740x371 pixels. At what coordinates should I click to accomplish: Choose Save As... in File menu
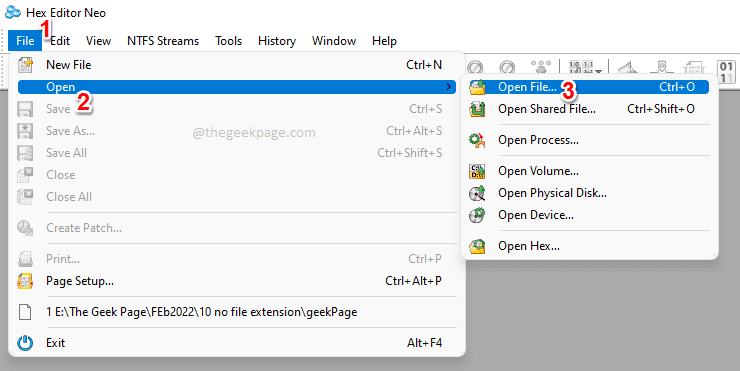tap(237, 131)
